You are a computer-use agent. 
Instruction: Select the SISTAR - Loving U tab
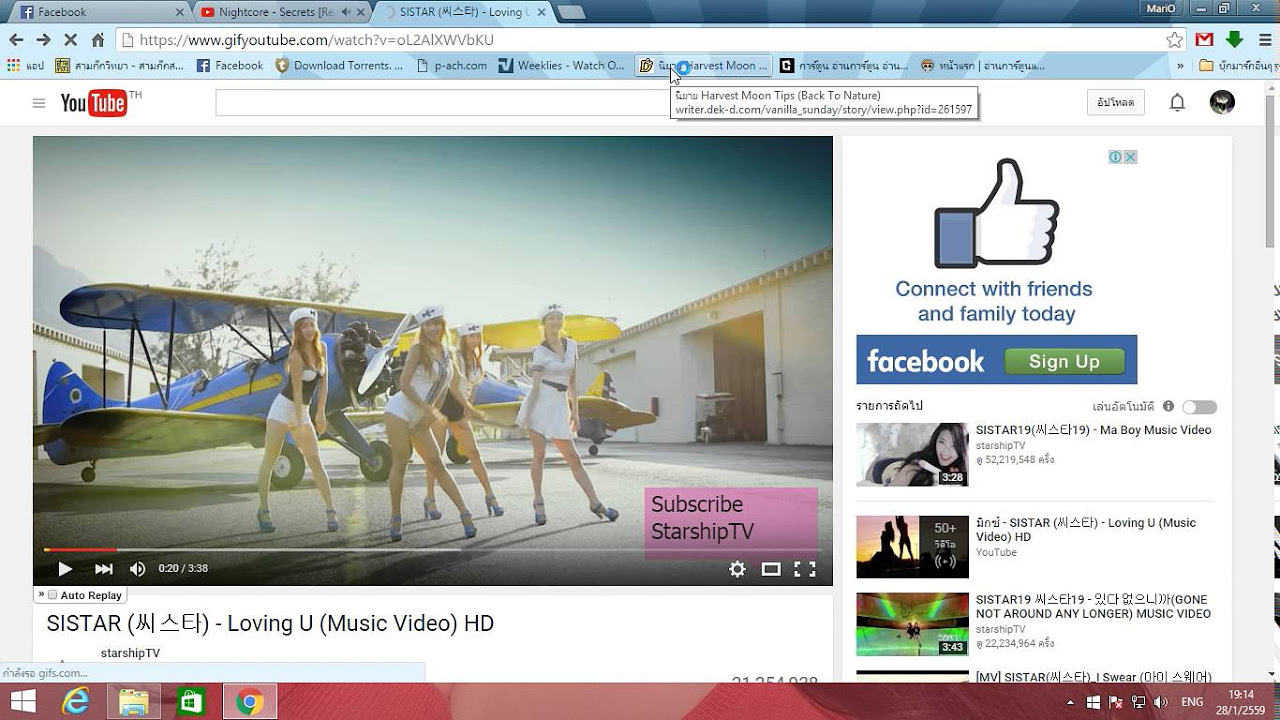pyautogui.click(x=465, y=12)
